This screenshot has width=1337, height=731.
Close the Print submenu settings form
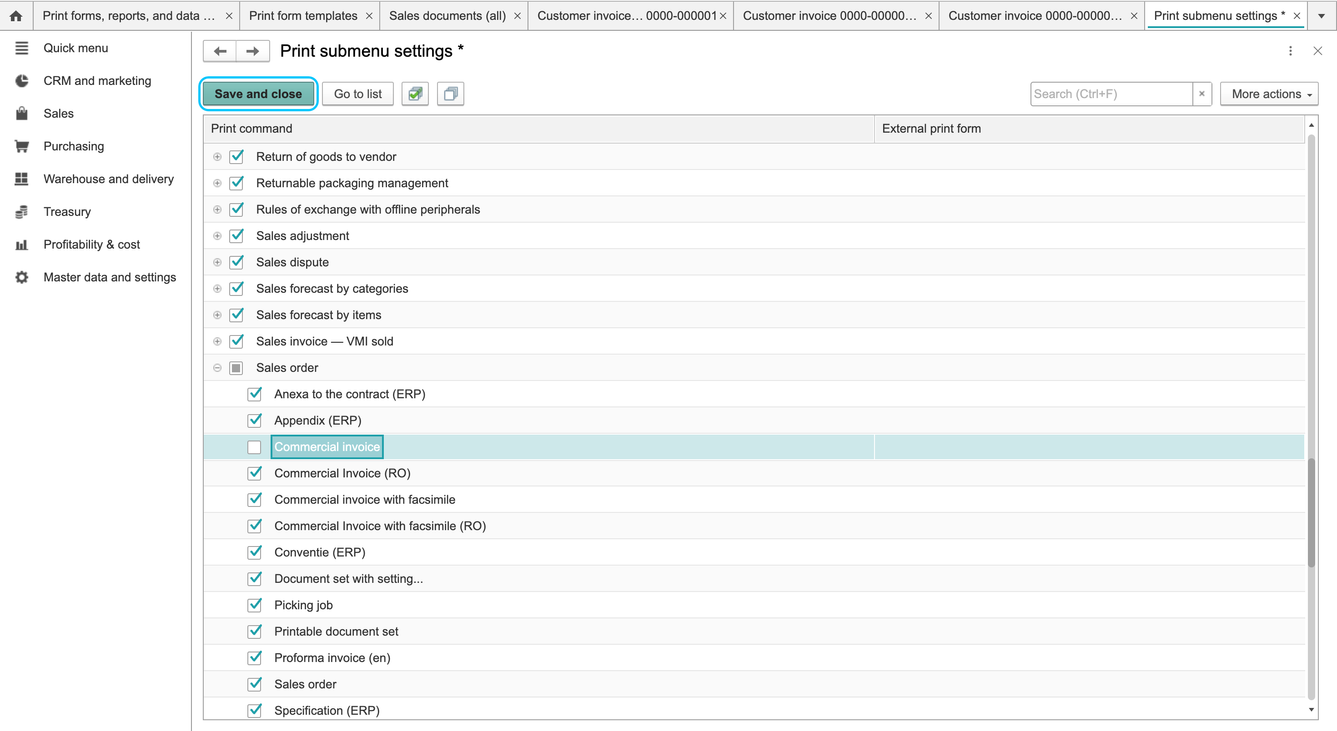click(x=1318, y=51)
